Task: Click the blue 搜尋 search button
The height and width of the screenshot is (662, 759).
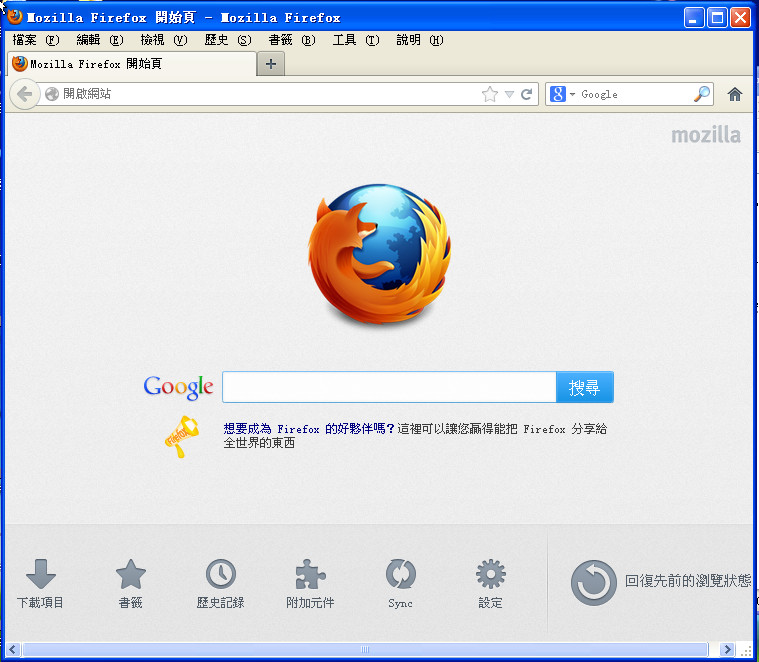Action: pos(585,387)
